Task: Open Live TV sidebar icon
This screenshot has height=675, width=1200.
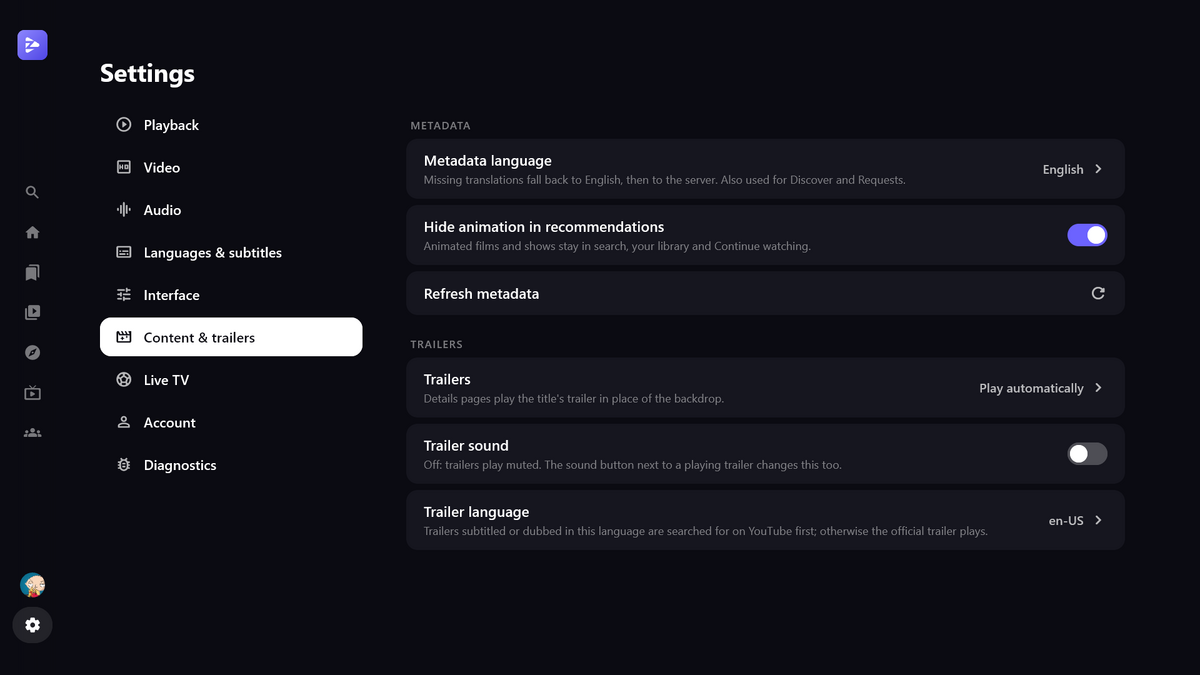Action: (32, 392)
